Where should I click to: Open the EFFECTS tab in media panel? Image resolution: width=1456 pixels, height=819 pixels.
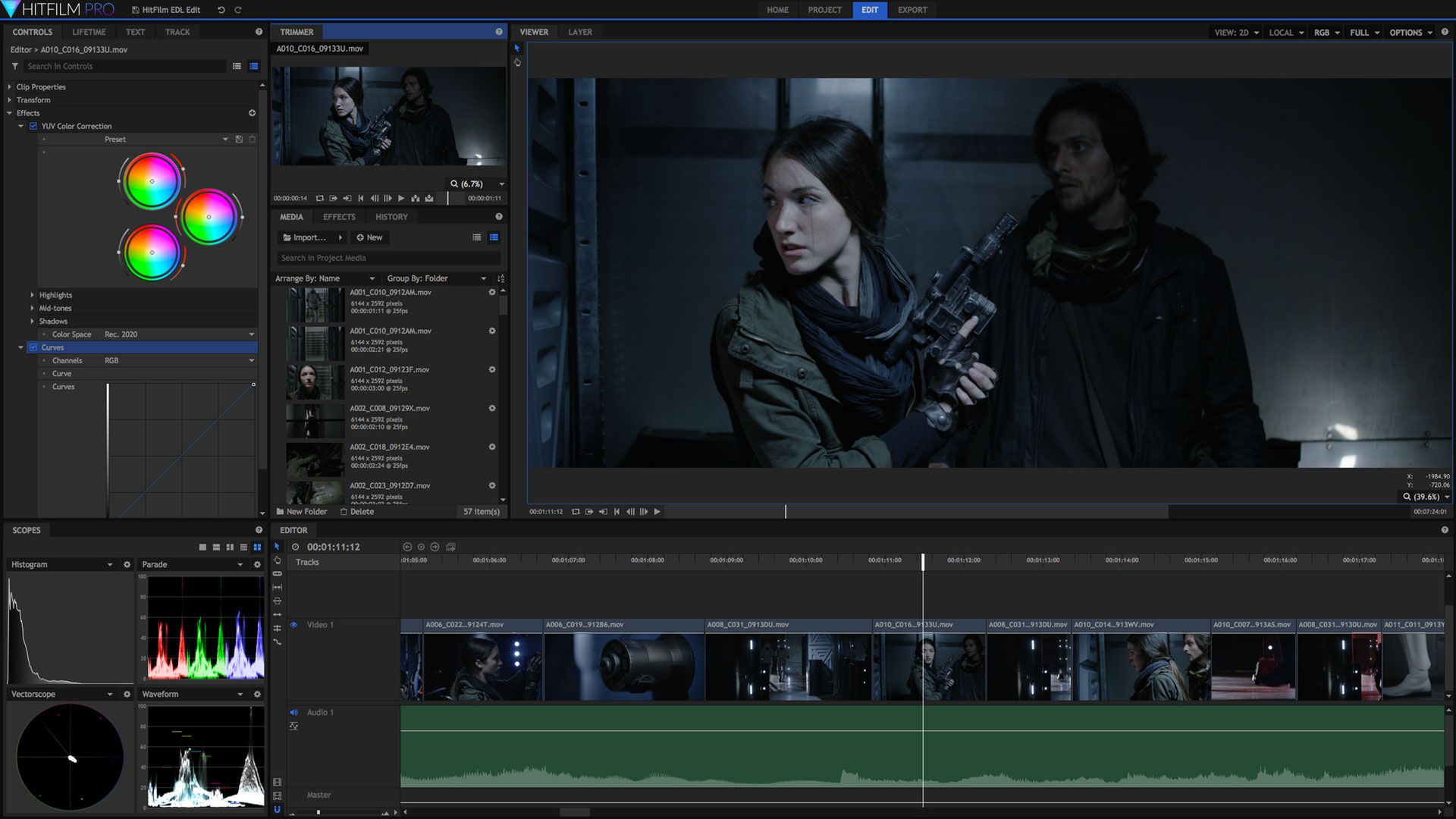[339, 217]
